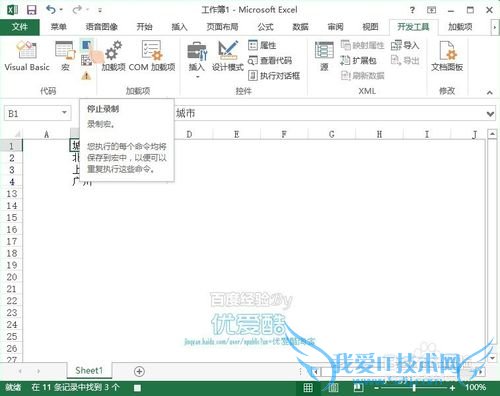Select the 开发工具 developer tab
This screenshot has height=396, width=500.
coord(413,27)
